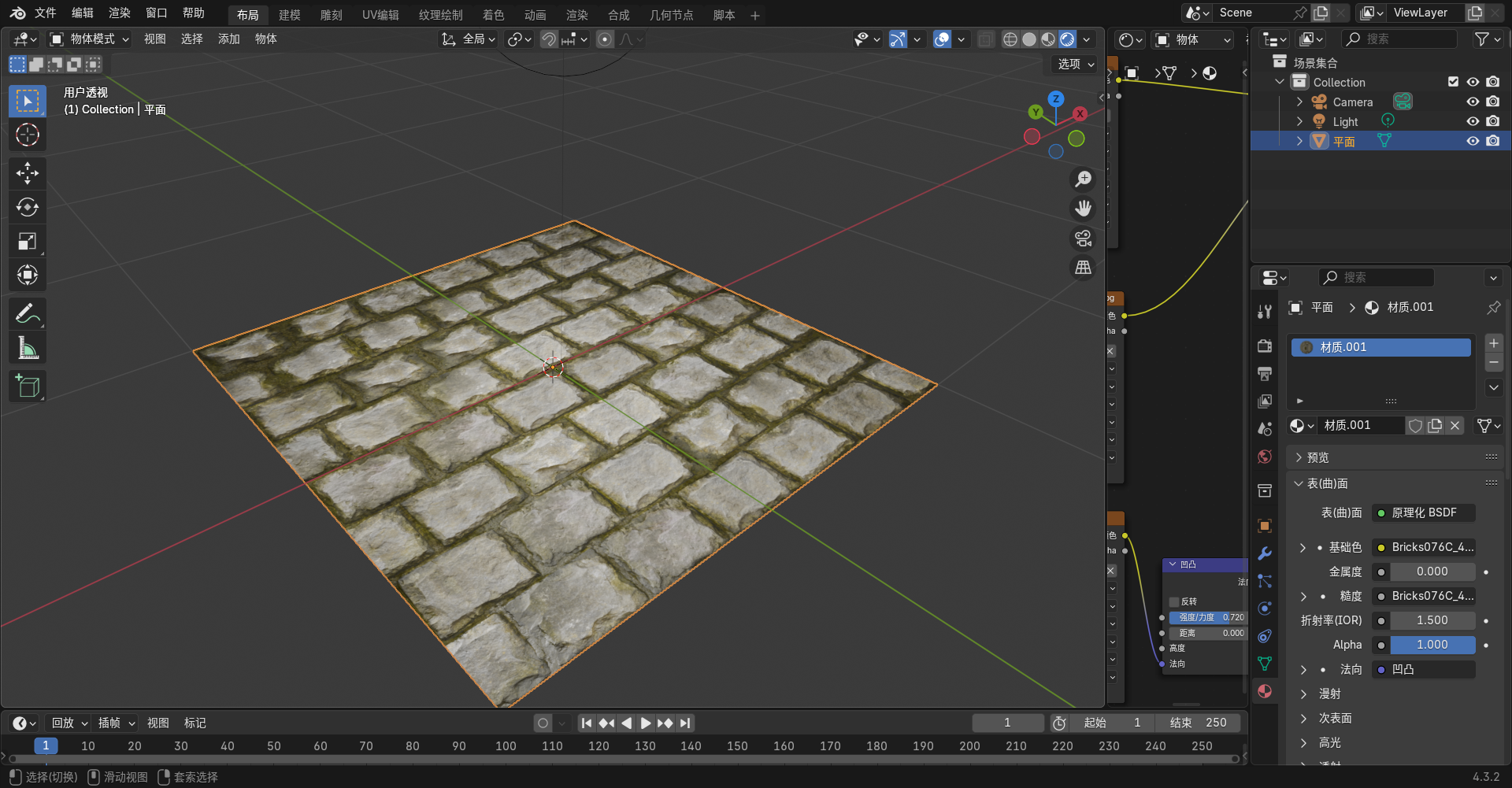Open the 着色 workspace tab
Screen dimensions: 1512x788
click(x=493, y=15)
